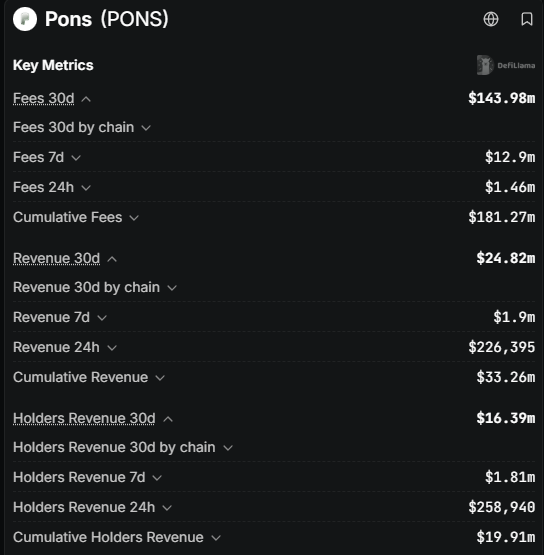
Task: Expand the Fees 7d row chevron
Action: click(x=76, y=158)
